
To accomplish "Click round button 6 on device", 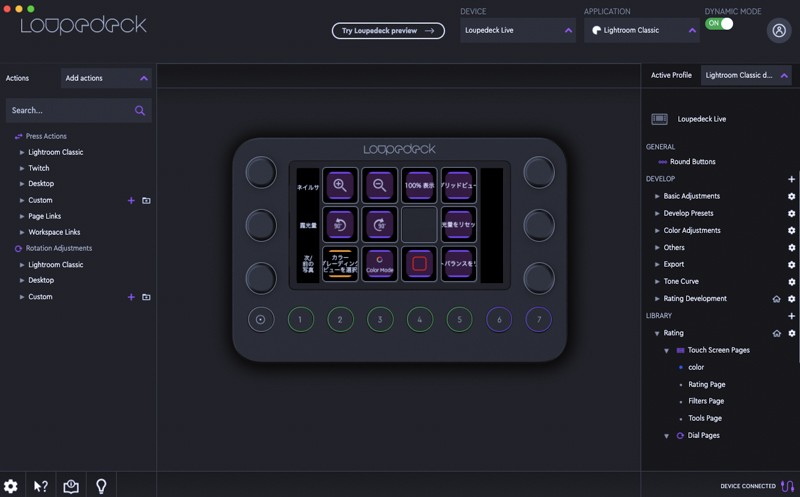I will pyautogui.click(x=499, y=319).
